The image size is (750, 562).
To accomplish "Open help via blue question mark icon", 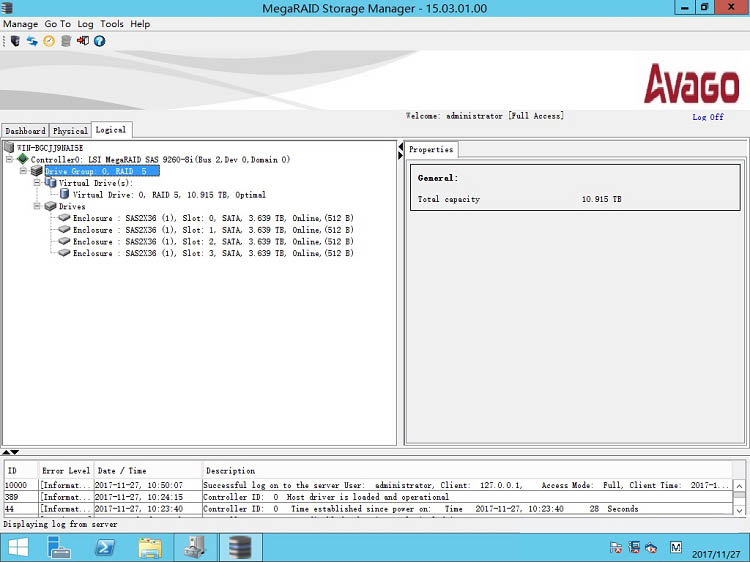I will click(x=99, y=41).
